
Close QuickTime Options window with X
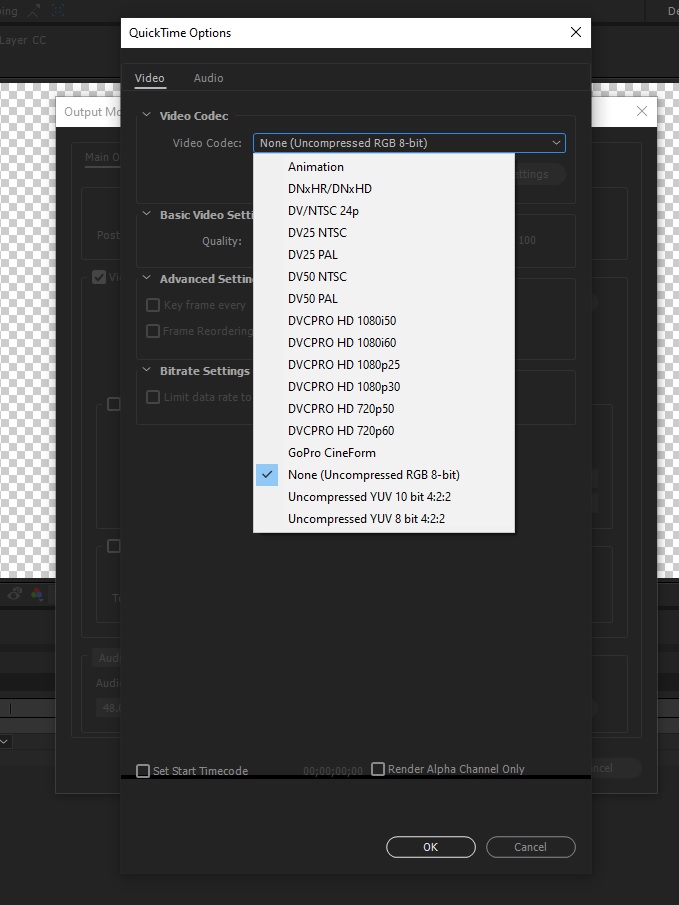576,32
